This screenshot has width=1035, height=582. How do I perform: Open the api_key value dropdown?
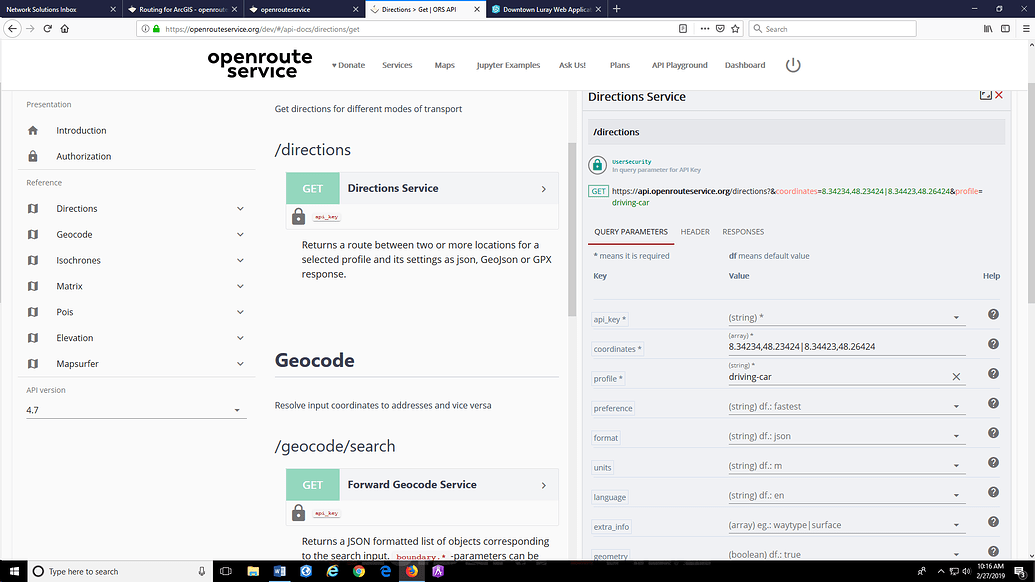[x=846, y=318]
